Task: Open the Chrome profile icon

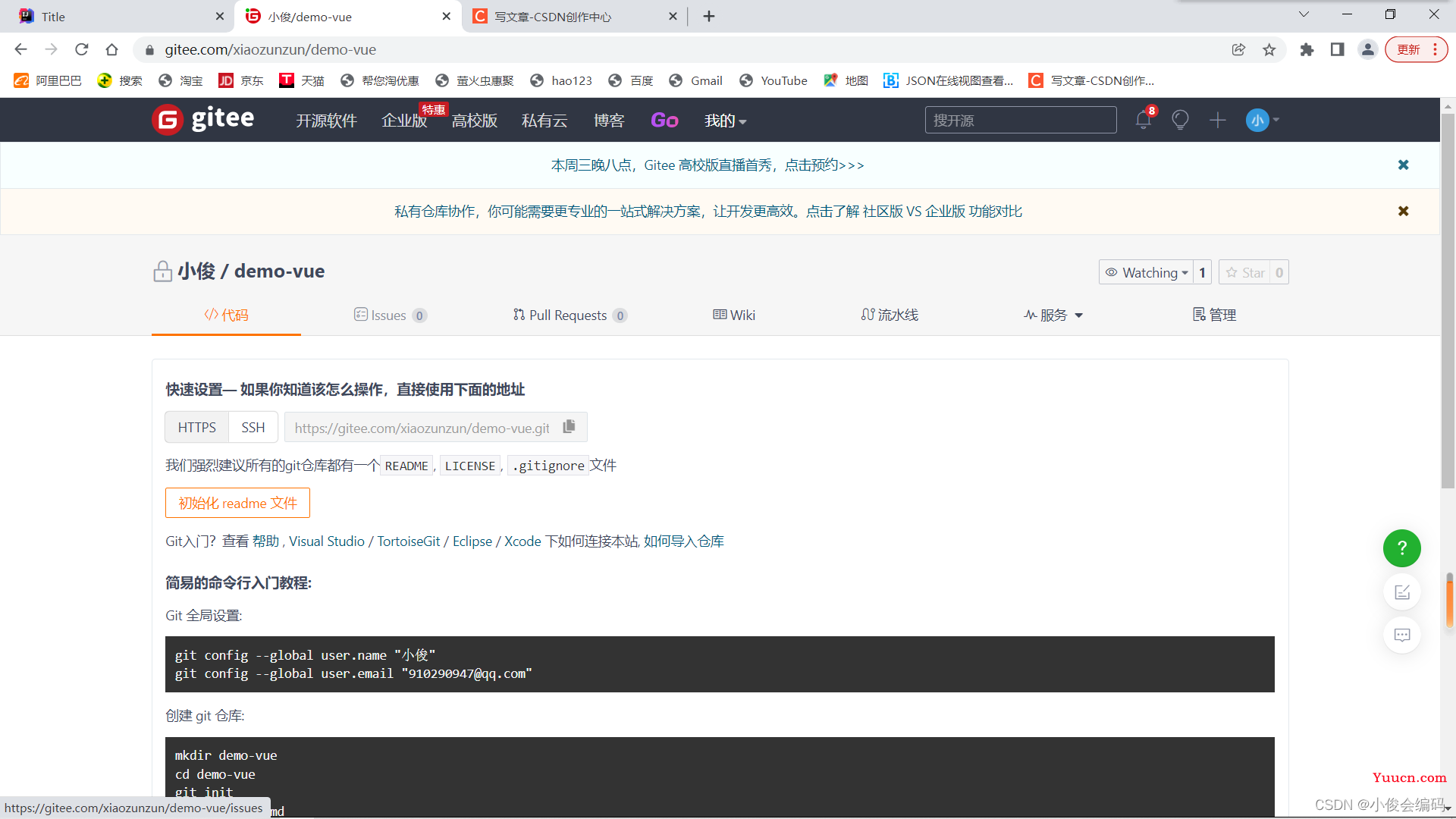Action: (1368, 49)
